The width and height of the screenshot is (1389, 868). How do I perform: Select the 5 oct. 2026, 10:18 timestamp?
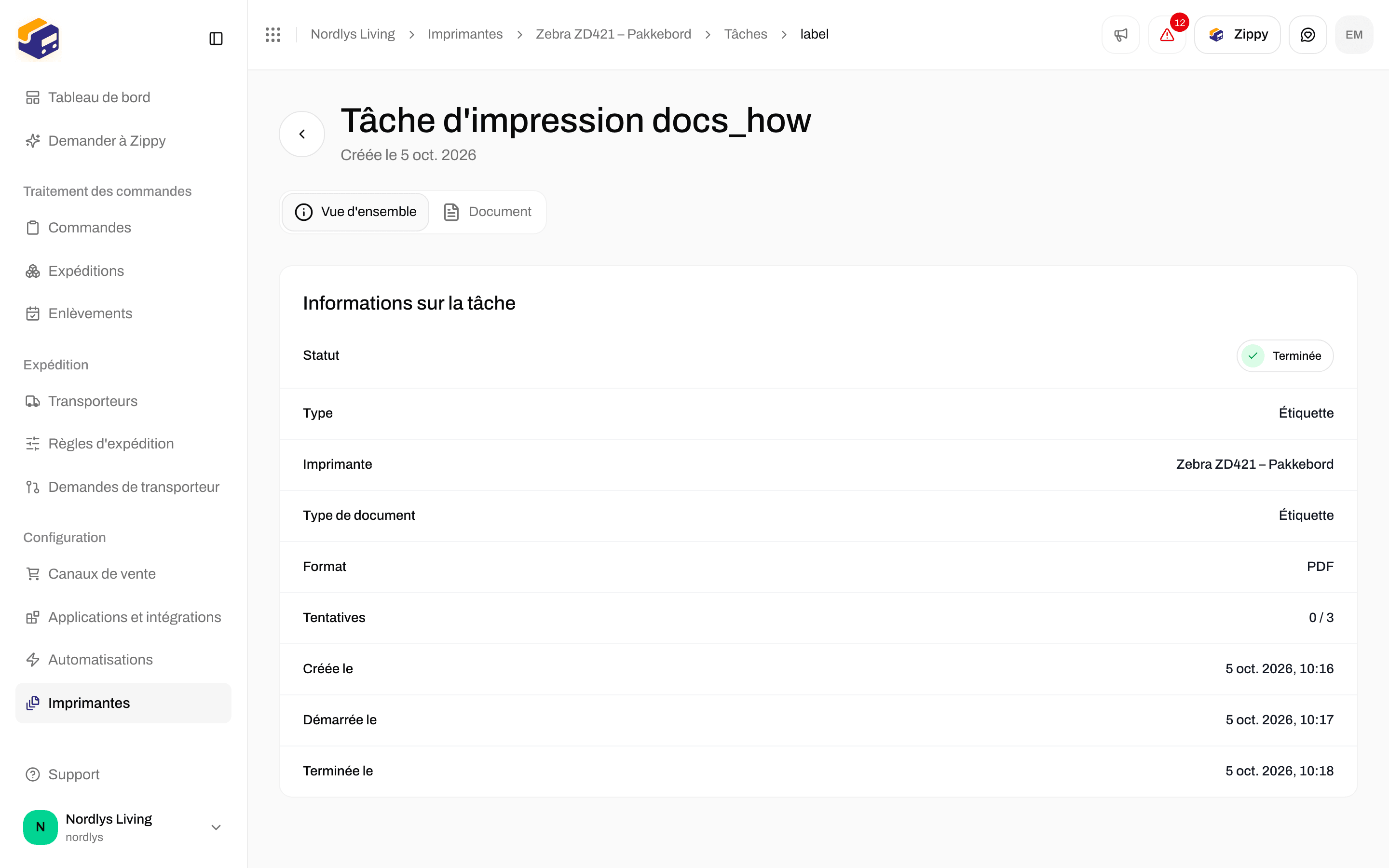point(1280,771)
